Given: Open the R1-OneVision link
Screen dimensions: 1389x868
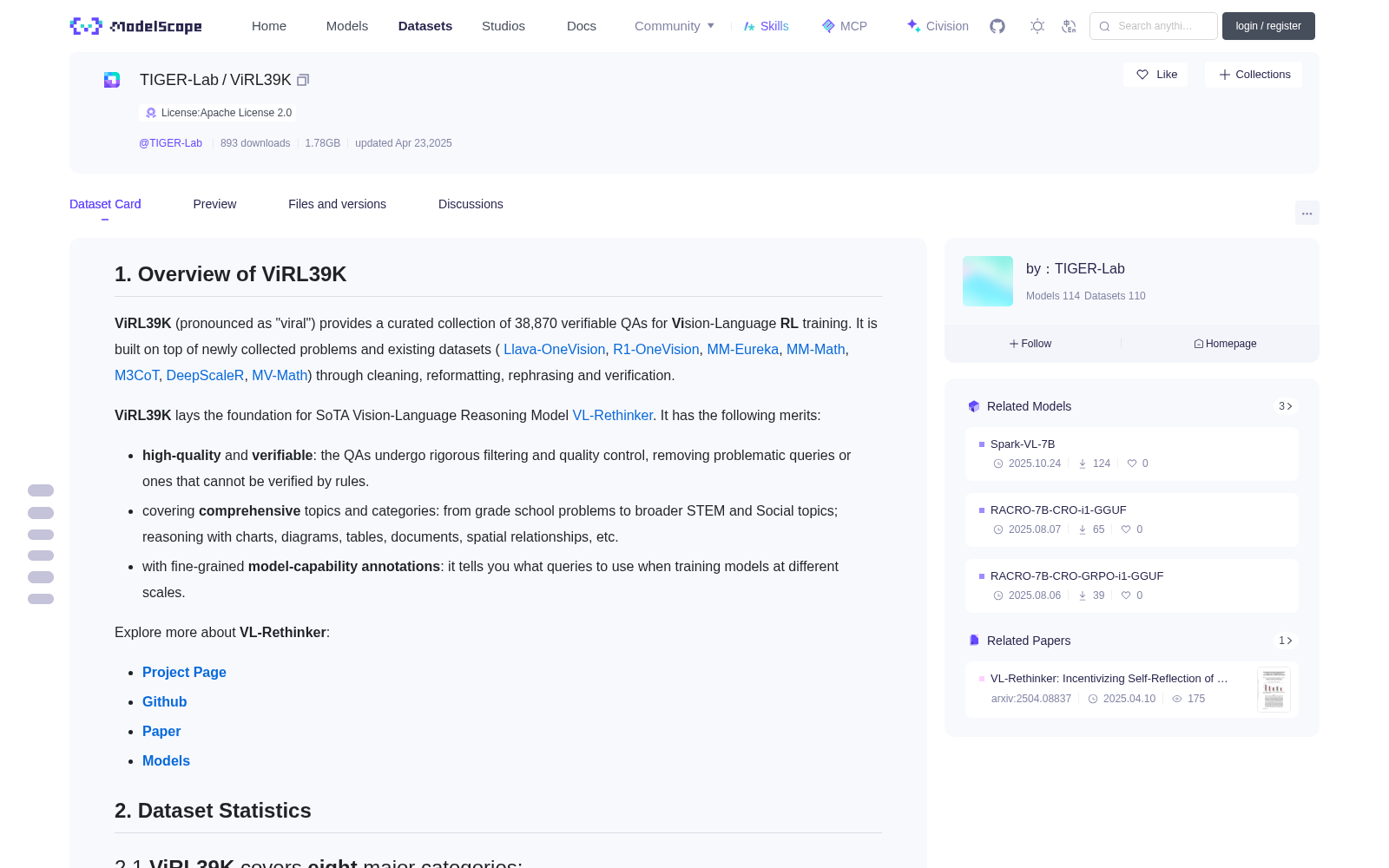Looking at the screenshot, I should tap(656, 349).
